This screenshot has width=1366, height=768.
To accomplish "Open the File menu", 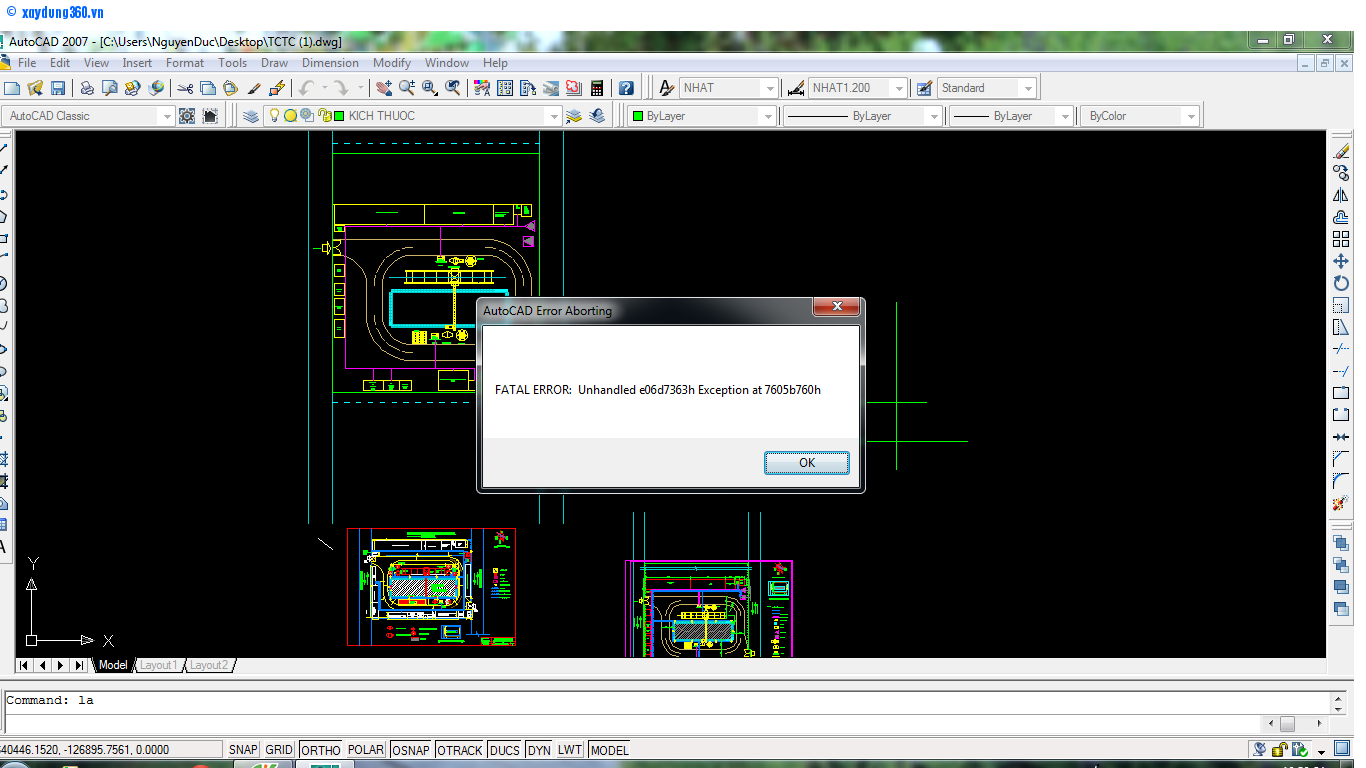I will 27,62.
